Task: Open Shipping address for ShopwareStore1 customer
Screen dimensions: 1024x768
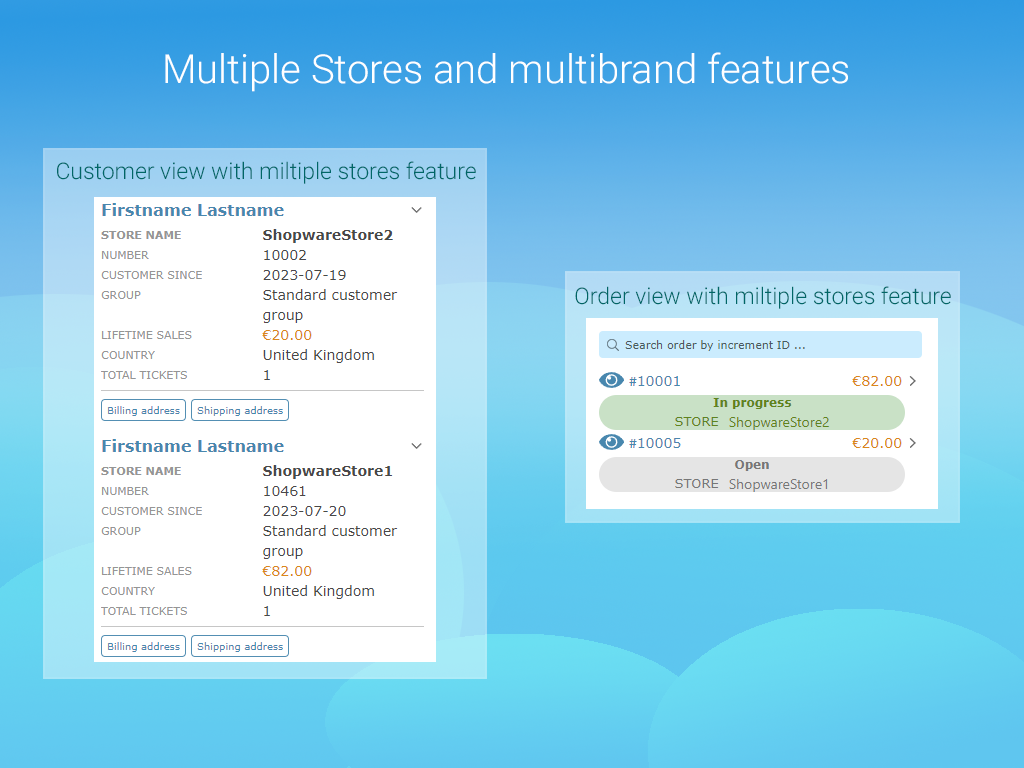Action: (240, 646)
